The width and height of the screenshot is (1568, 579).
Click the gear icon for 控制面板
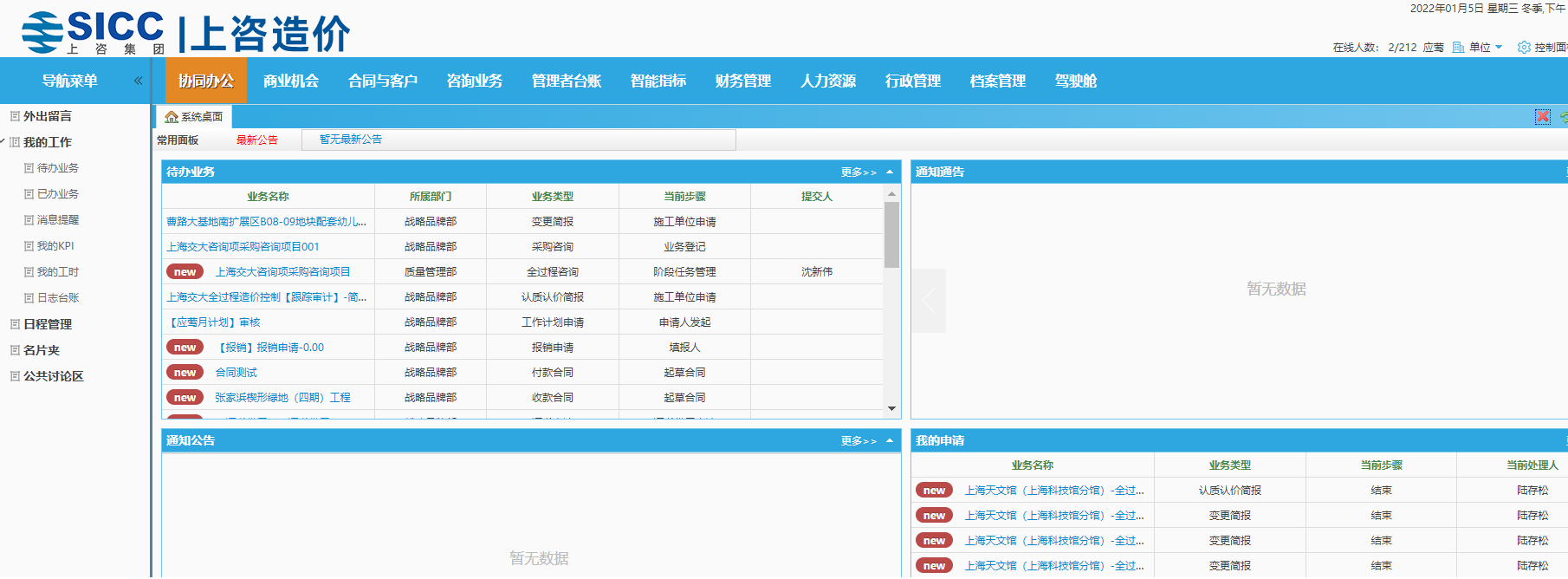(x=1524, y=48)
